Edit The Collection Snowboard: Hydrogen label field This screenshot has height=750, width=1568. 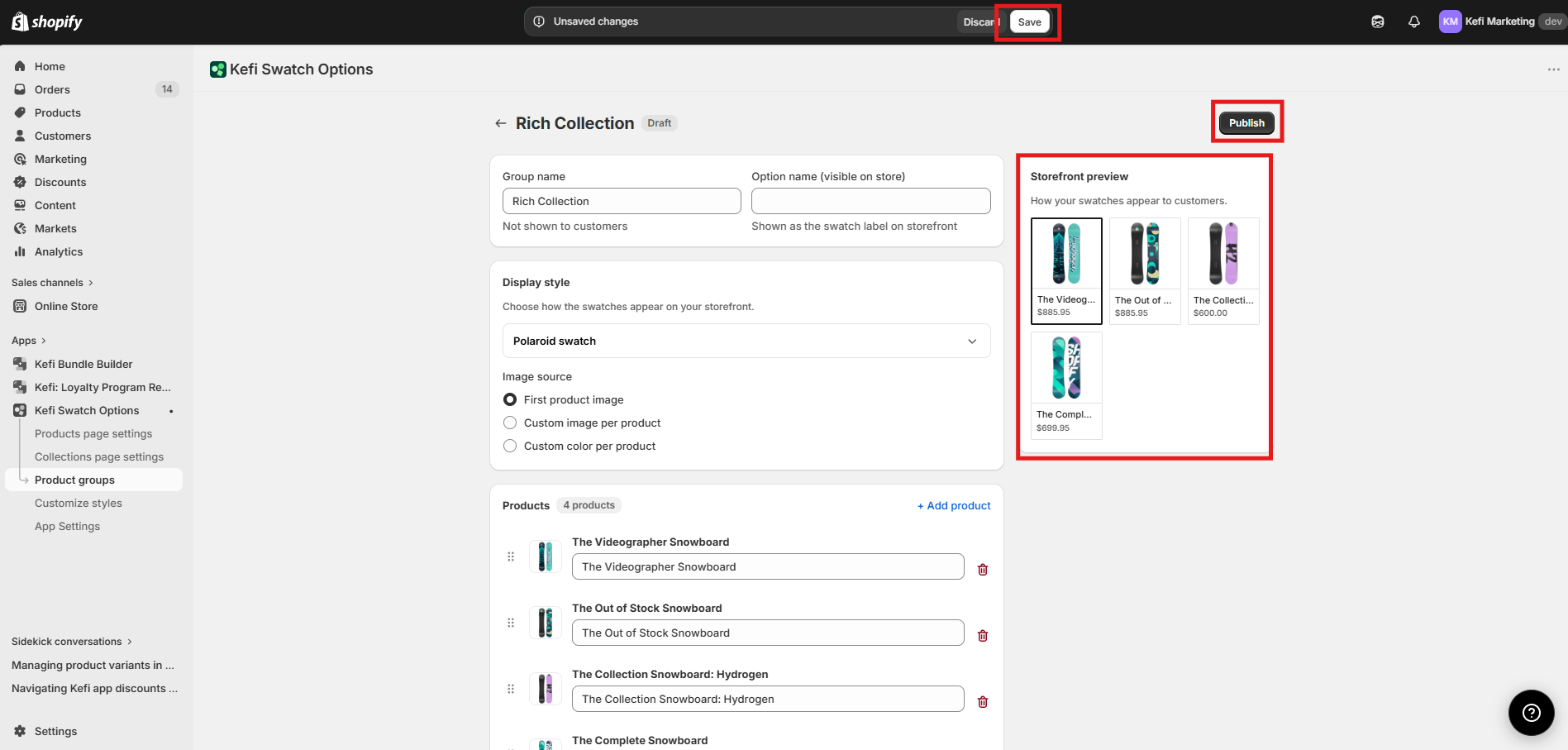tap(768, 699)
